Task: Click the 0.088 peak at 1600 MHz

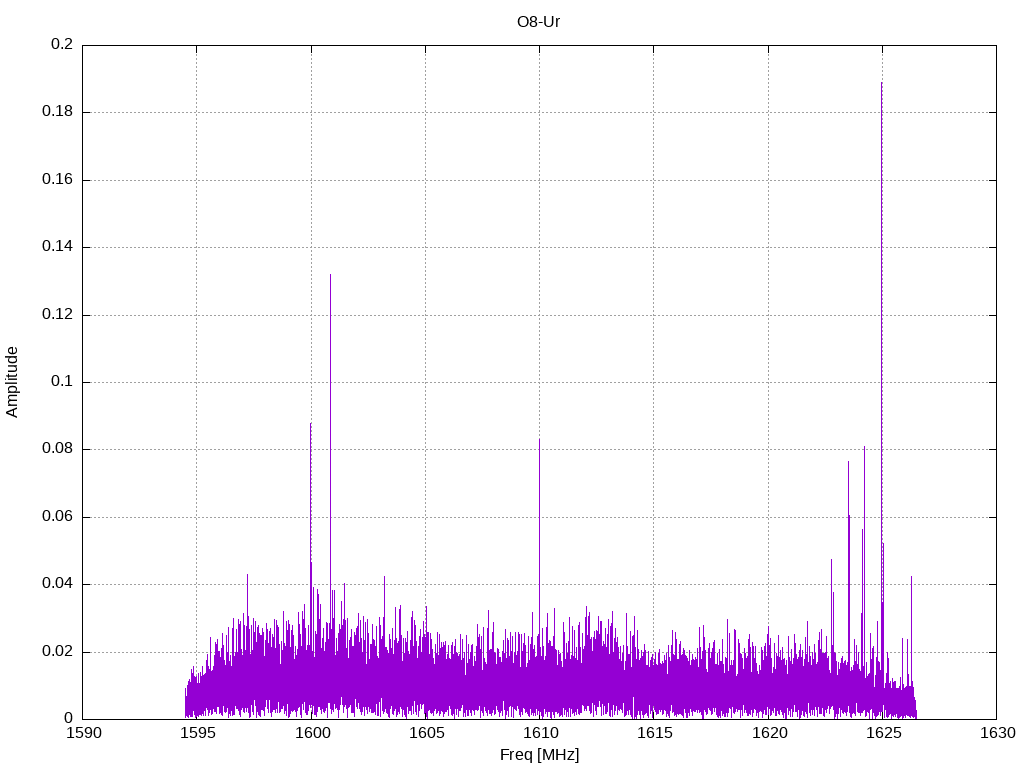Action: [310, 424]
